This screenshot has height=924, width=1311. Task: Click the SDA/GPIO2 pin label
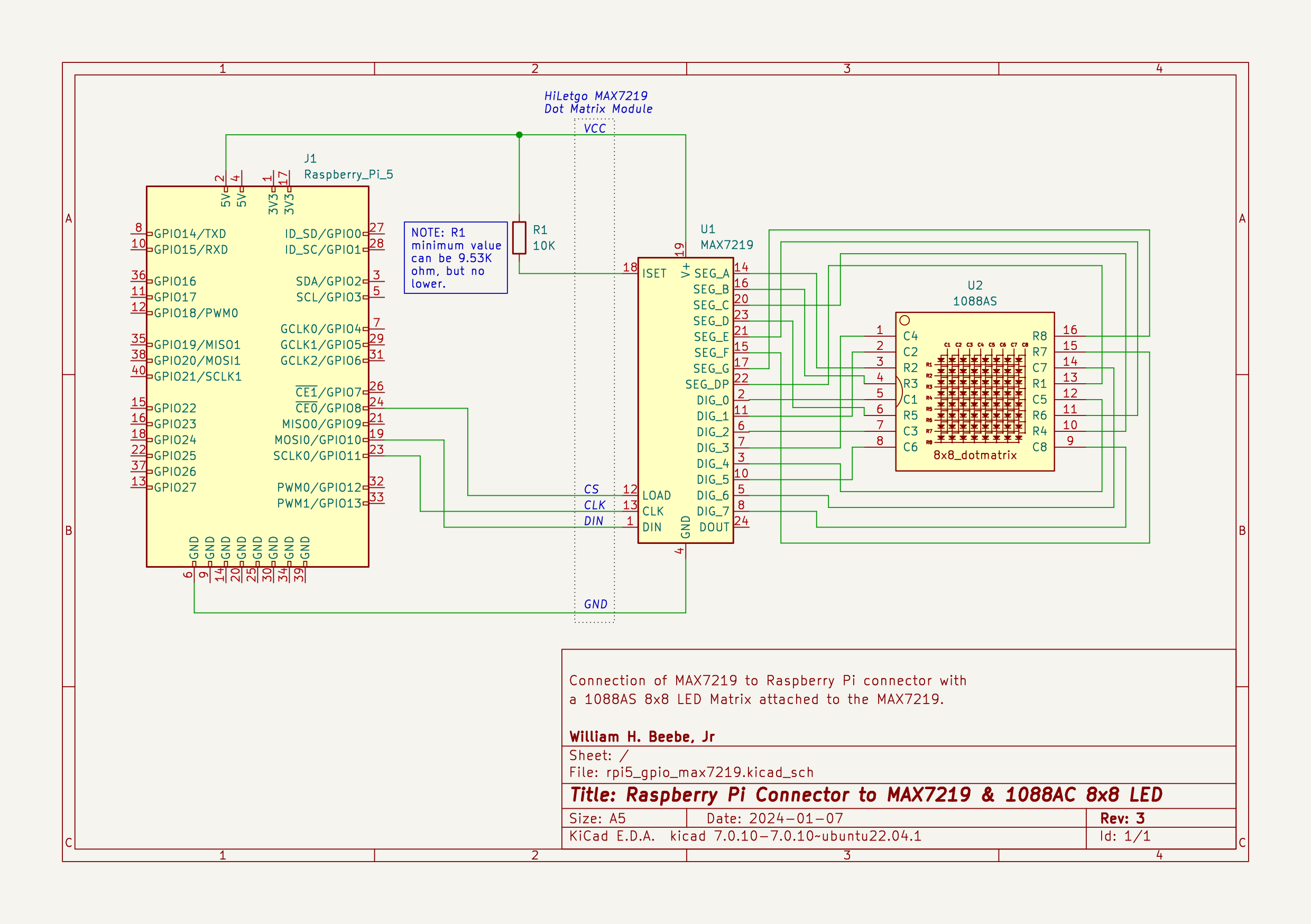pos(328,281)
